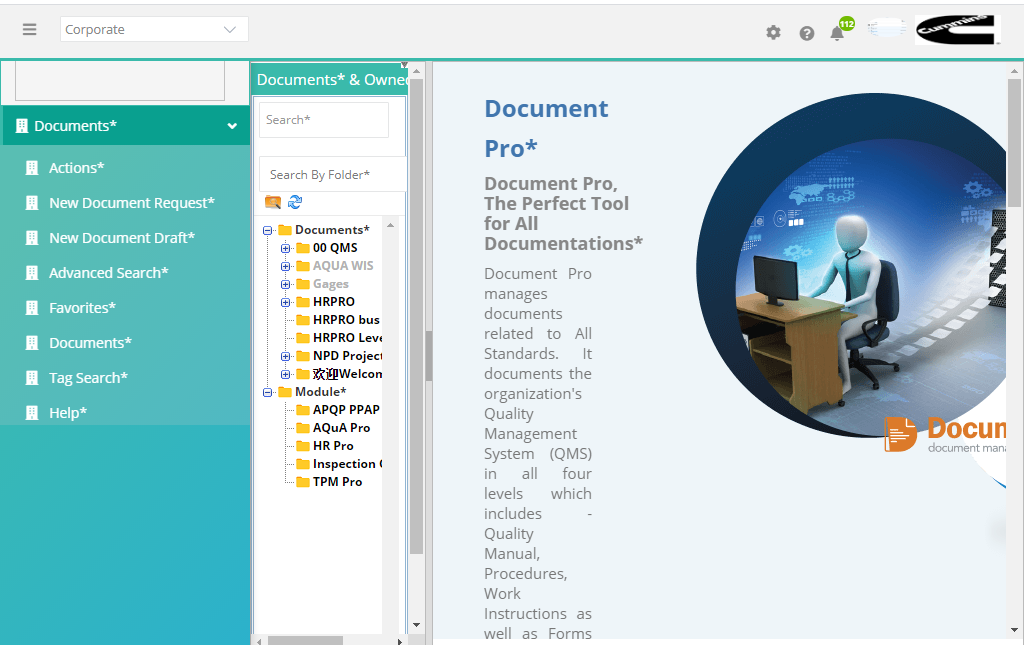1024x645 pixels.
Task: Click the HRPRO bus folder icon
Action: [x=303, y=320]
